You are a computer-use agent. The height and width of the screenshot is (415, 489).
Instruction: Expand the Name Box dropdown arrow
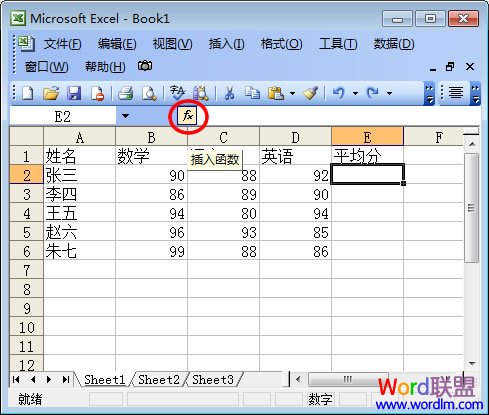click(x=125, y=116)
